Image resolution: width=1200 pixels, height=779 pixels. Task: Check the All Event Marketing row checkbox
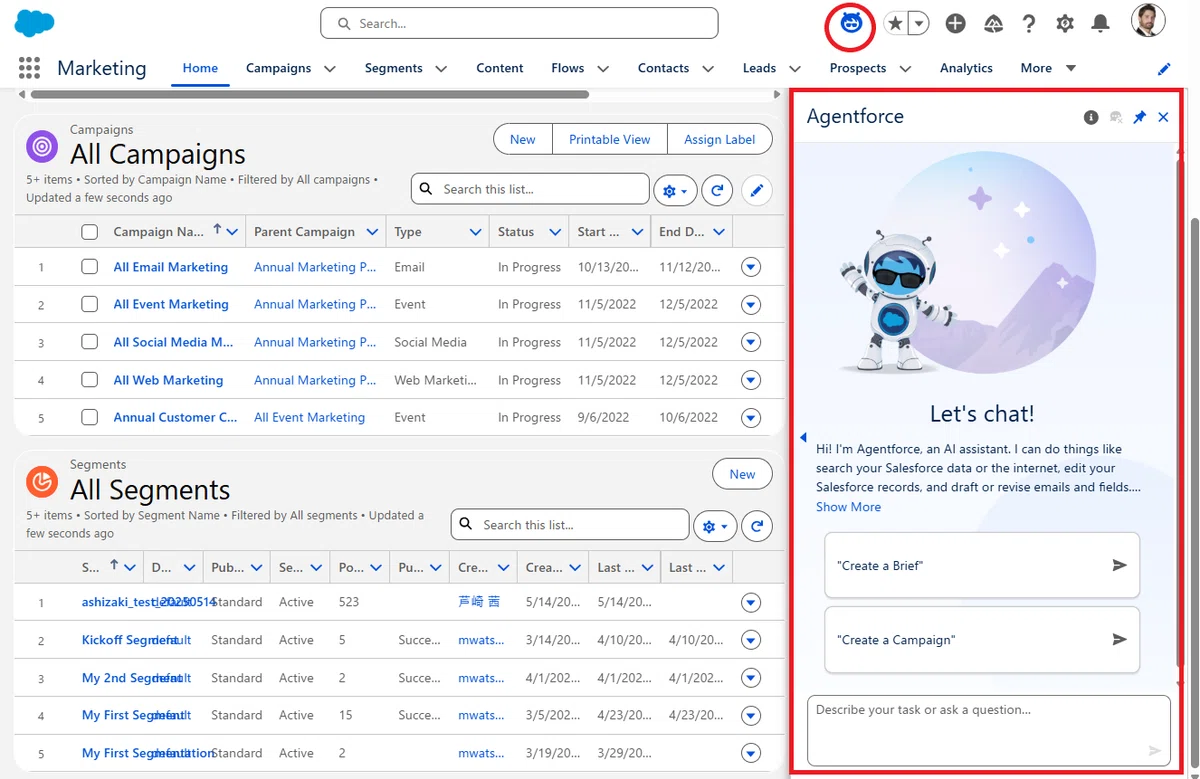click(x=90, y=304)
